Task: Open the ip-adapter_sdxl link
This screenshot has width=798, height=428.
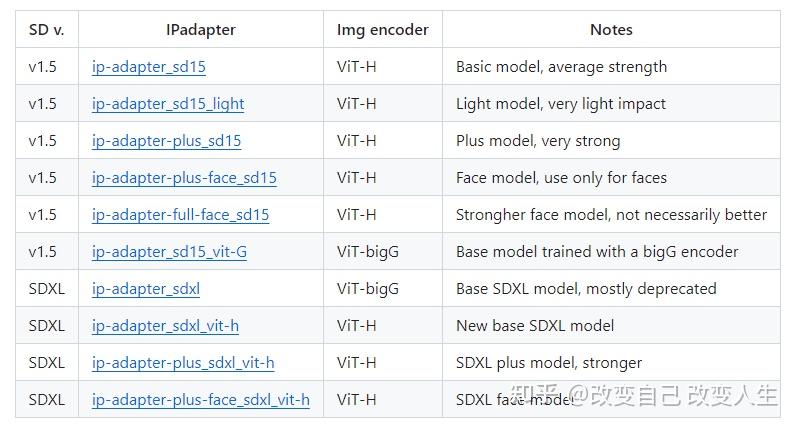Action: [x=146, y=289]
